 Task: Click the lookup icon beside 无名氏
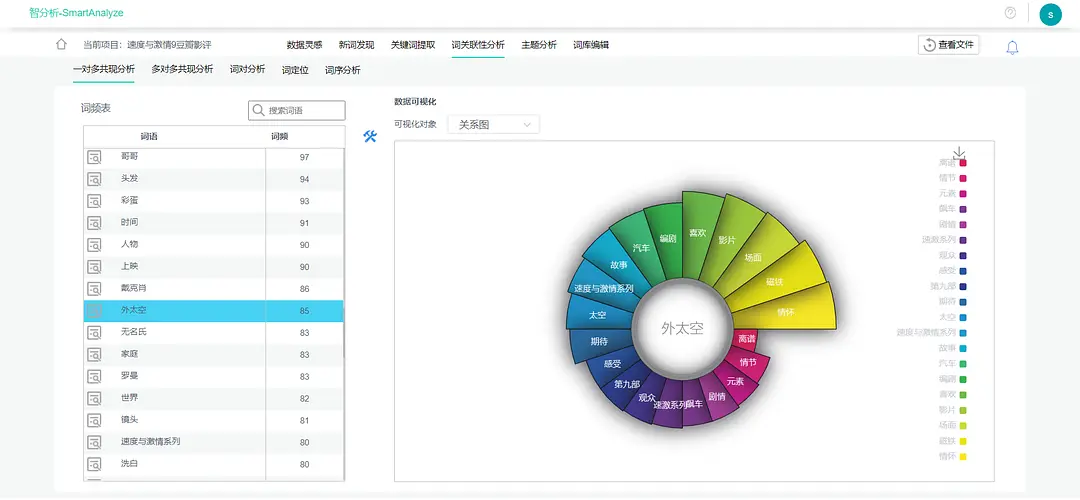pyautogui.click(x=94, y=333)
